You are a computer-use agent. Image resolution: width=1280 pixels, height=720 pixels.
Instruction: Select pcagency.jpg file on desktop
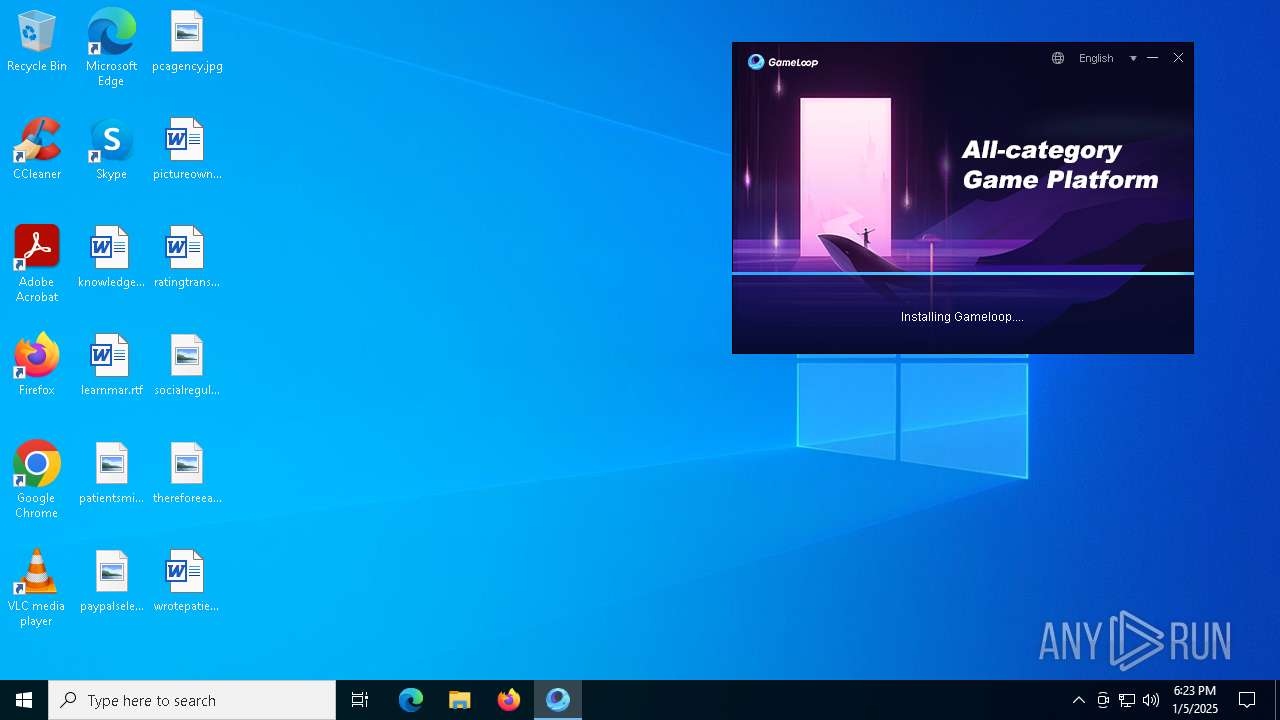(187, 42)
